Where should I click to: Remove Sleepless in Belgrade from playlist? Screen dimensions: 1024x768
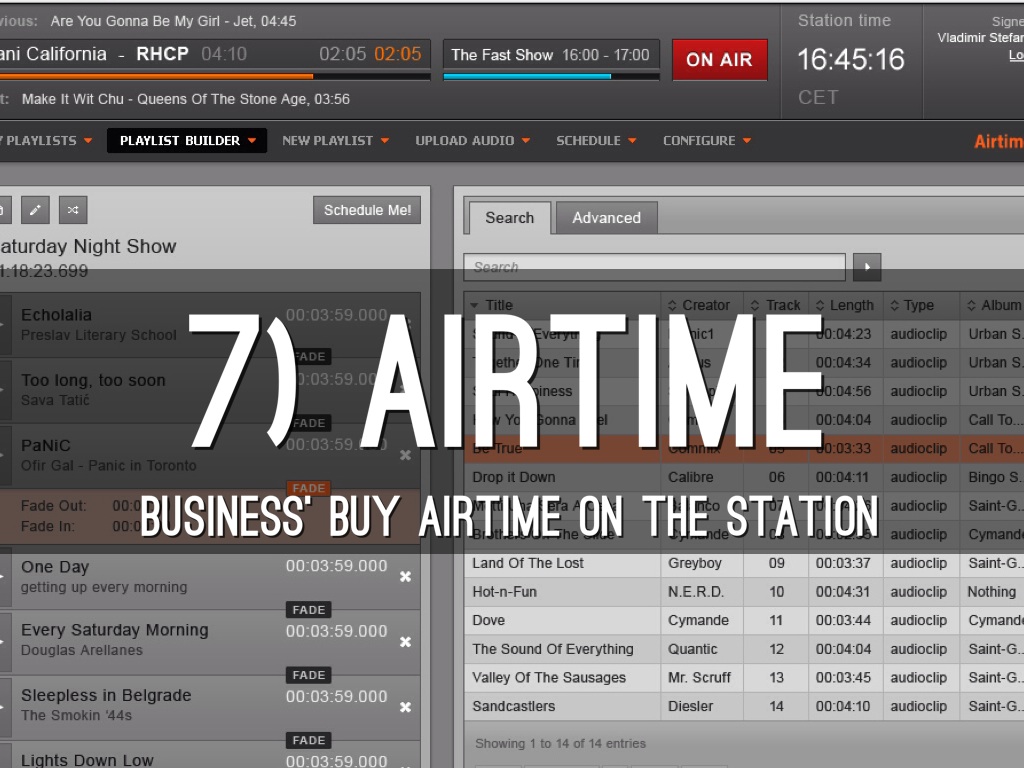click(x=405, y=707)
